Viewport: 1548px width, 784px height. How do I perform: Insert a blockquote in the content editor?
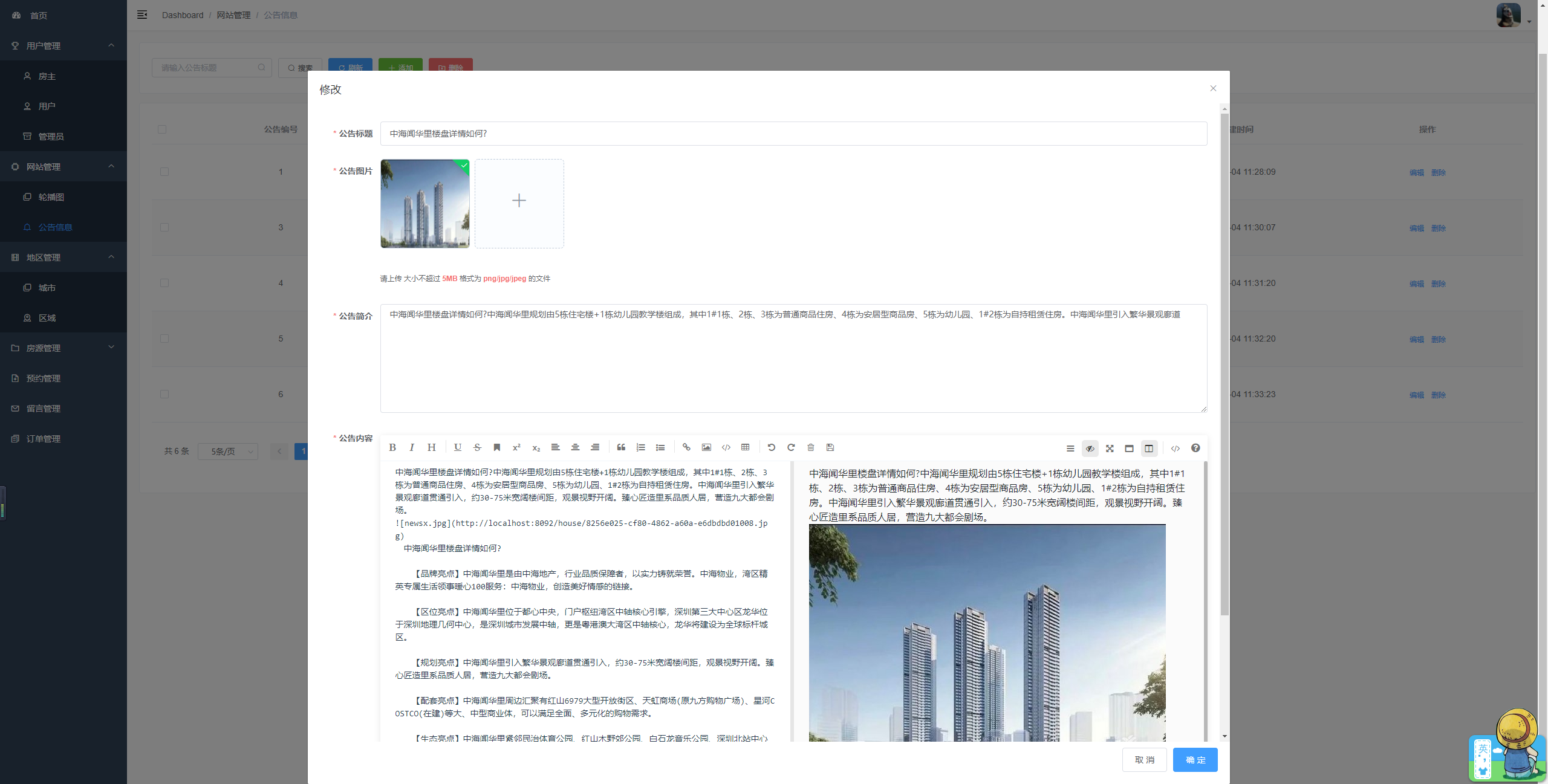coord(621,447)
